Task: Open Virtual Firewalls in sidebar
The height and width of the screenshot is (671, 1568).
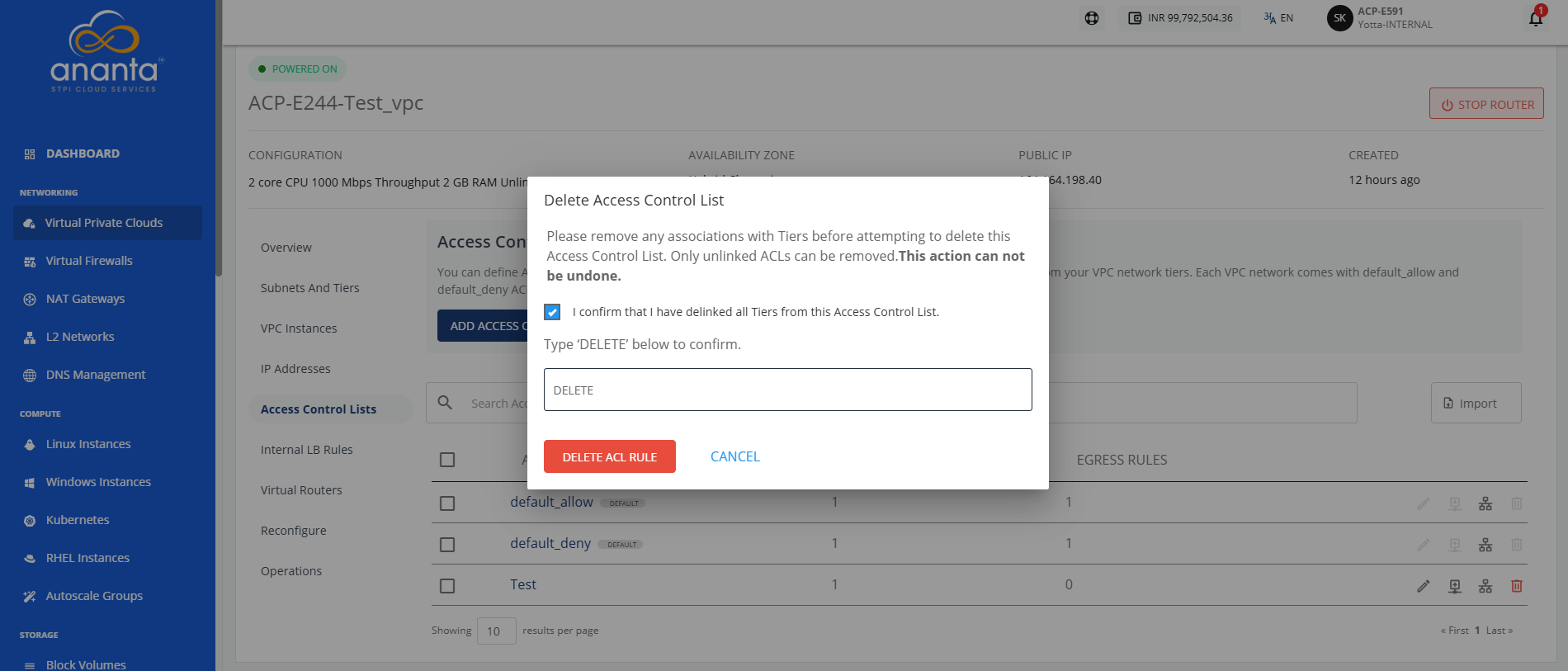Action: coord(89,261)
